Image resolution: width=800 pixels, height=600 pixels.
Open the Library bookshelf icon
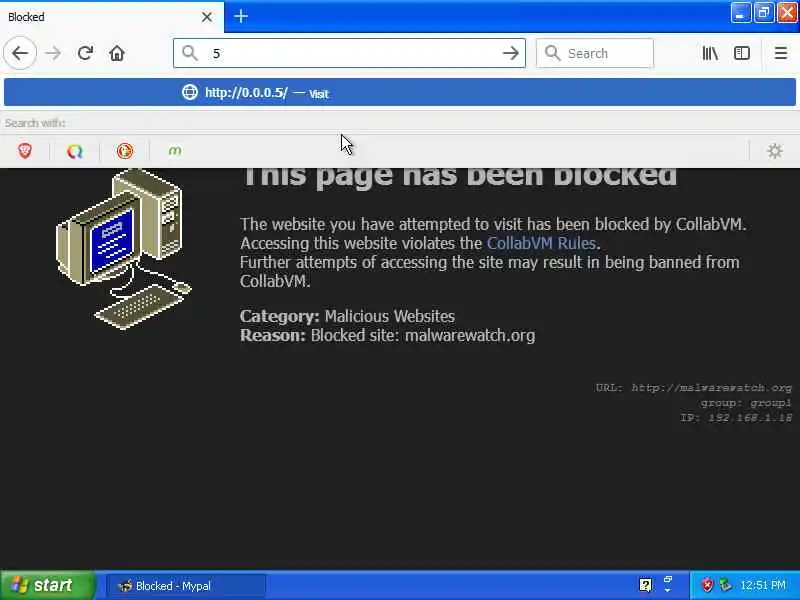click(710, 53)
